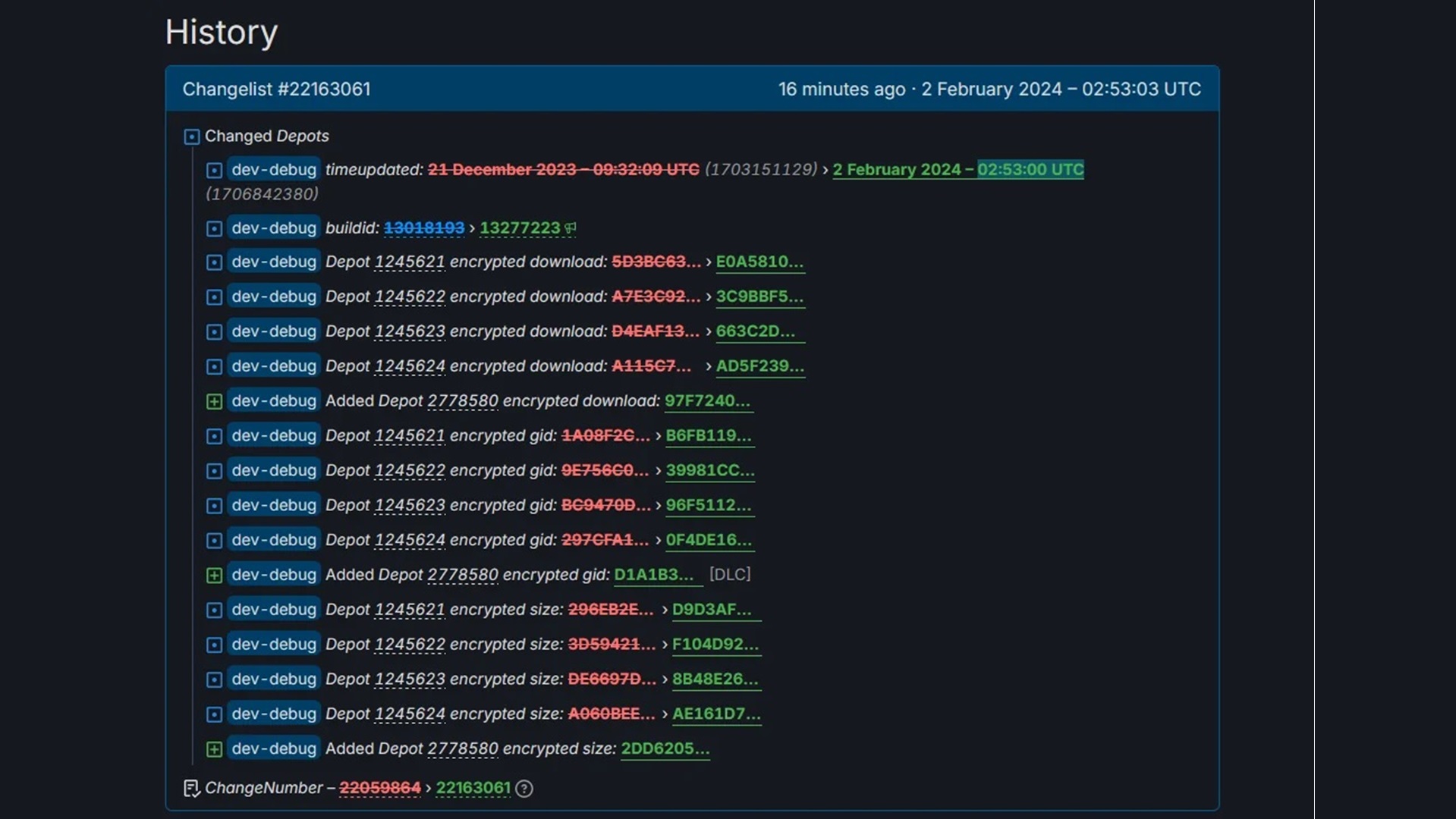Click the plus icon on Added Depot 2778580 encrypted size
The image size is (1456, 819).
[214, 748]
